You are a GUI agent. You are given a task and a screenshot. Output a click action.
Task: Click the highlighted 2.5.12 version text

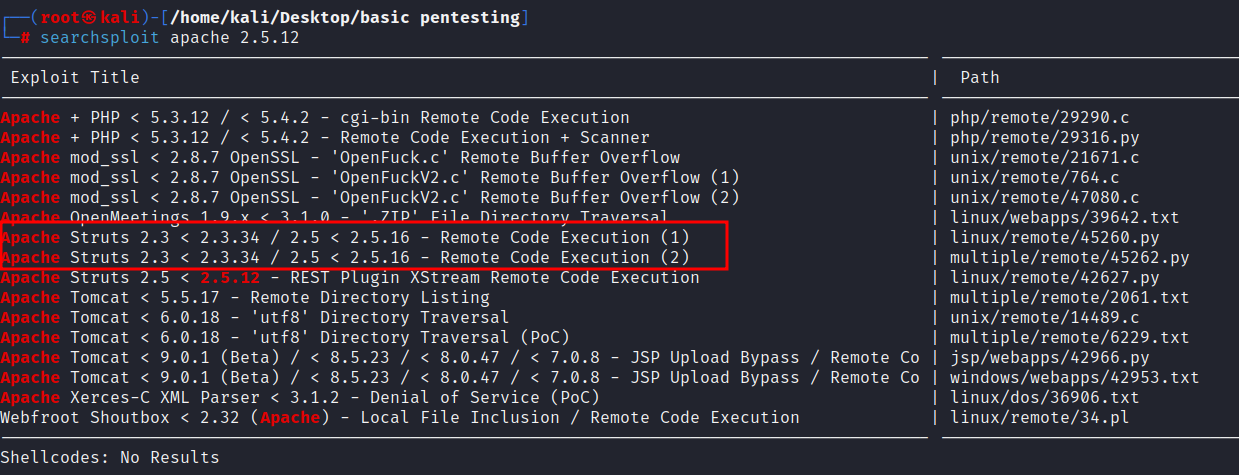230,277
